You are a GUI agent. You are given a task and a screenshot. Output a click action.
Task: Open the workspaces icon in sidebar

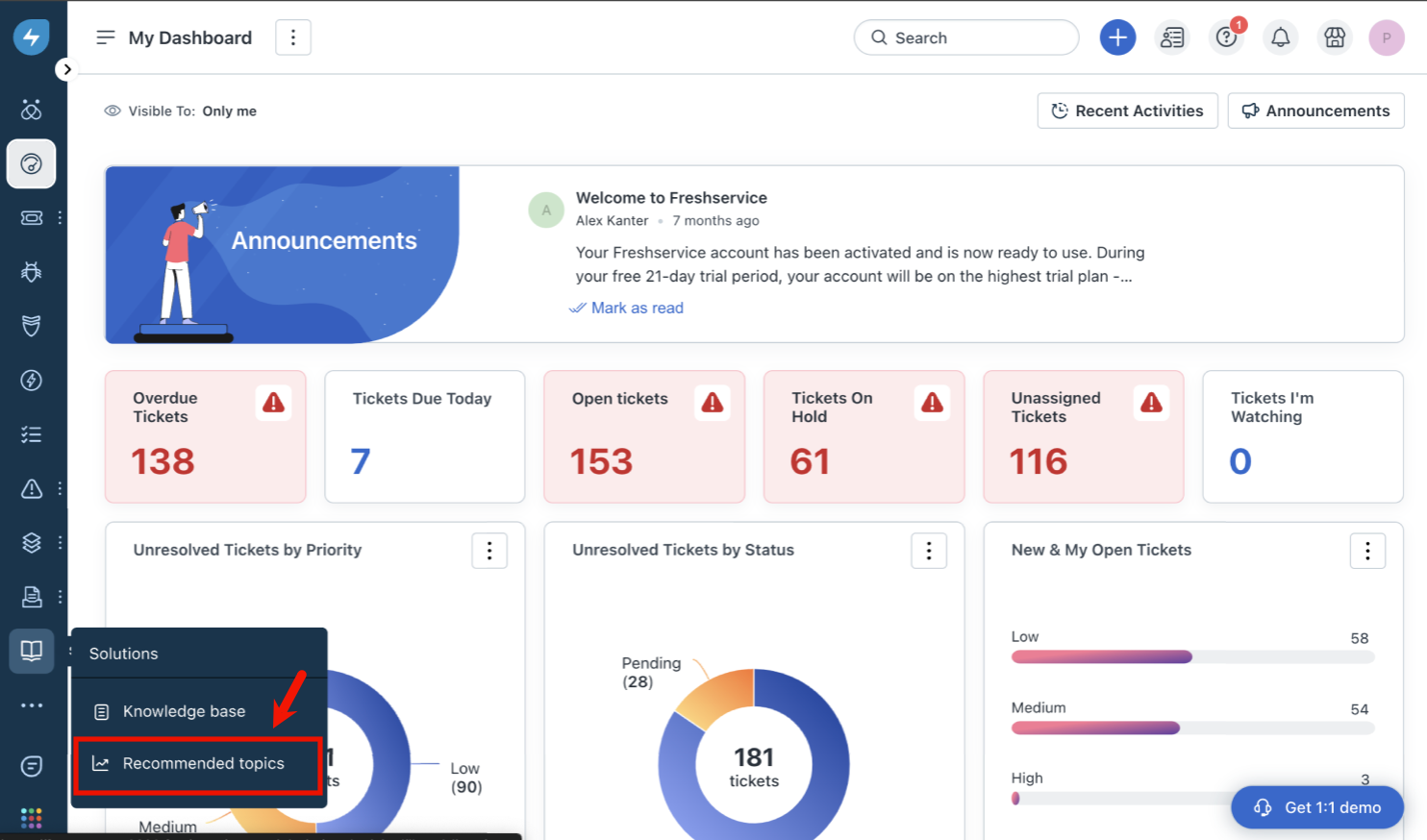coord(32,110)
